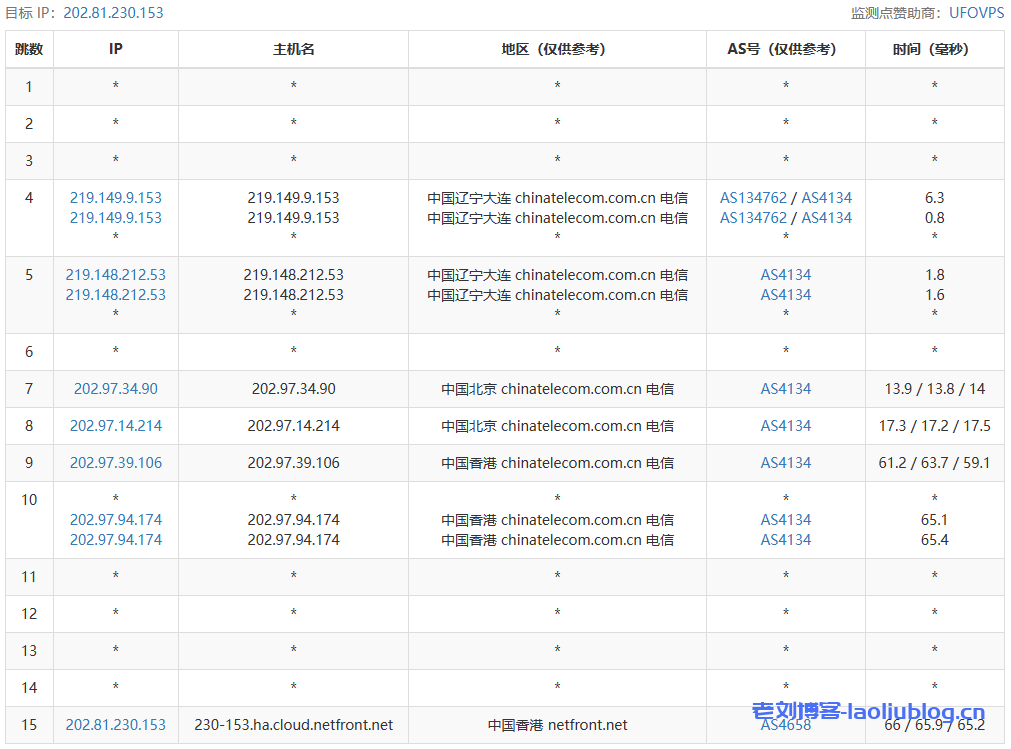Click the second AS134762 link in hop 4
This screenshot has width=1011, height=749.
point(753,218)
